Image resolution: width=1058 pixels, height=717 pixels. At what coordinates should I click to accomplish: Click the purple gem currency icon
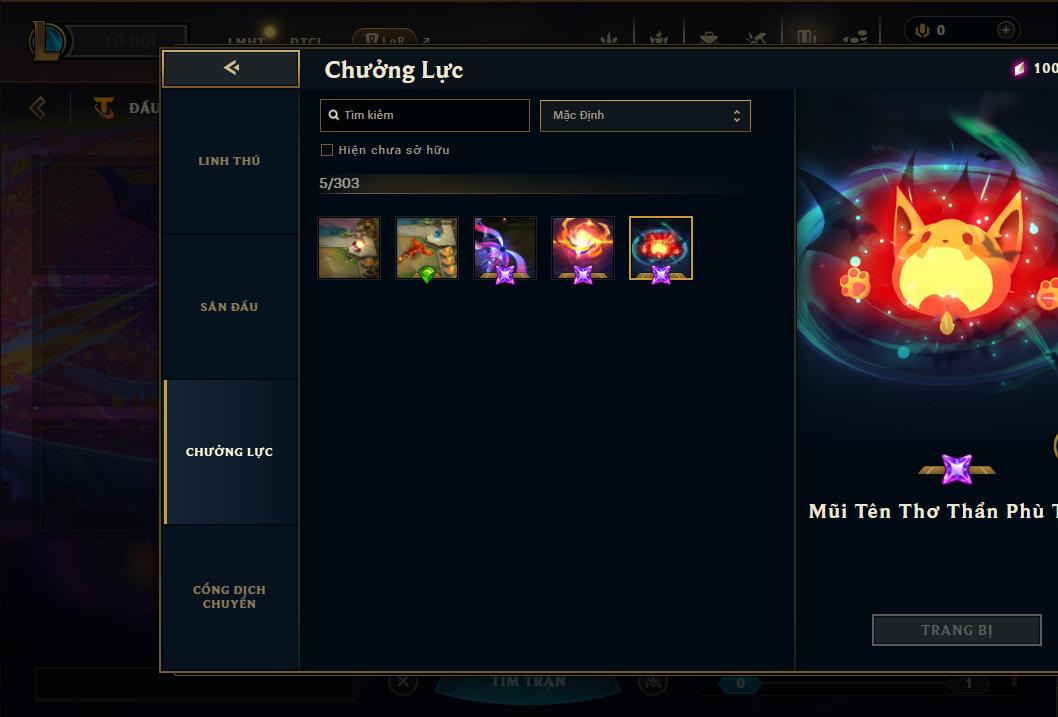1020,68
